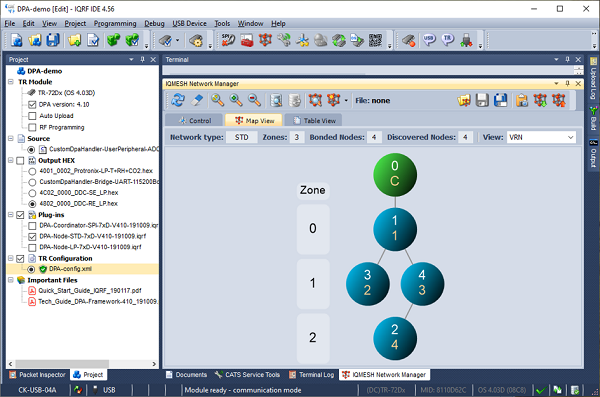Viewport: 600px width, 397px height.
Task: Check the RF Programming checkbox
Action: [32, 127]
